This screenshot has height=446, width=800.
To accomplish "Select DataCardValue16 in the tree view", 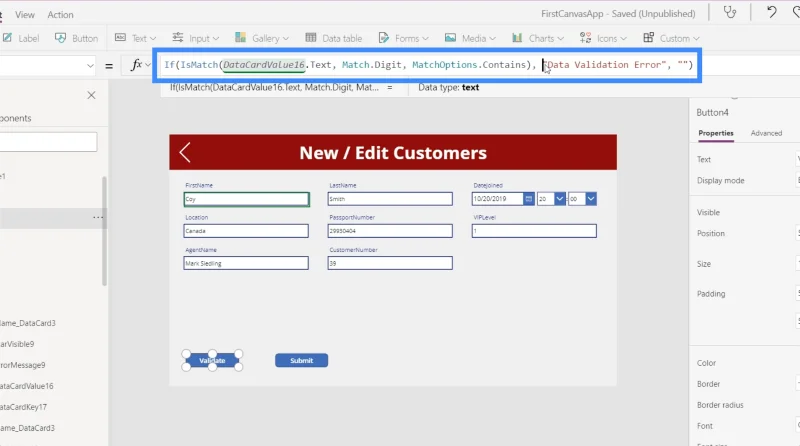I will (x=27, y=386).
